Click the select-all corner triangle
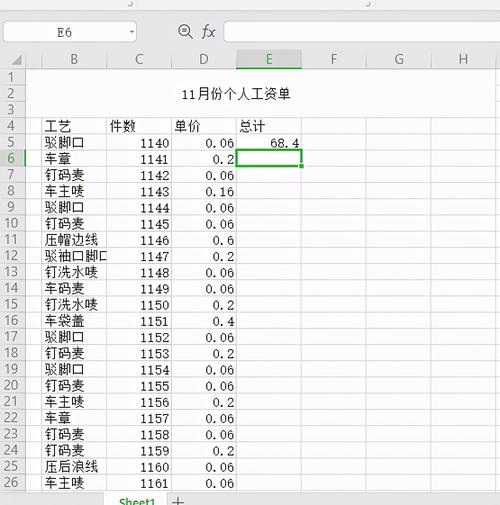The height and width of the screenshot is (505, 500). 16,60
